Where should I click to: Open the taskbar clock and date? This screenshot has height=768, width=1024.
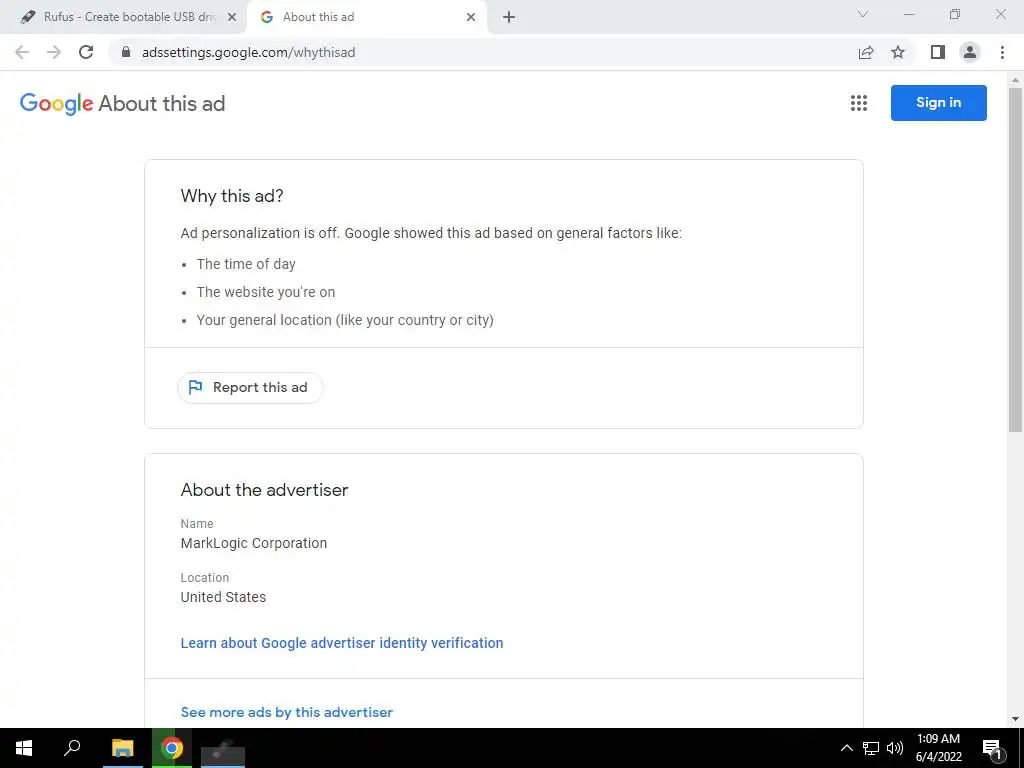[x=938, y=748]
